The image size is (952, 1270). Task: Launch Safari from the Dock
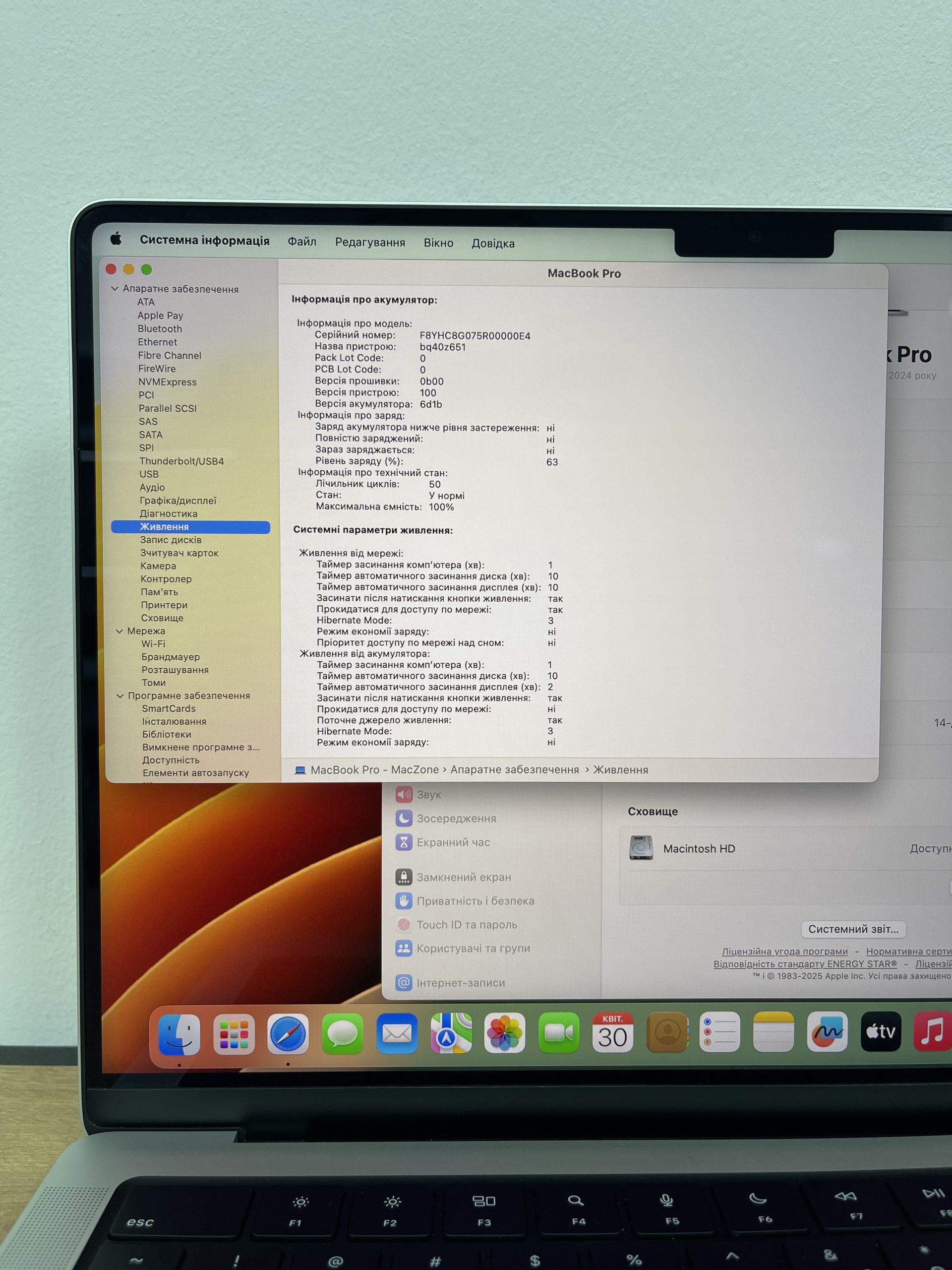(288, 1034)
